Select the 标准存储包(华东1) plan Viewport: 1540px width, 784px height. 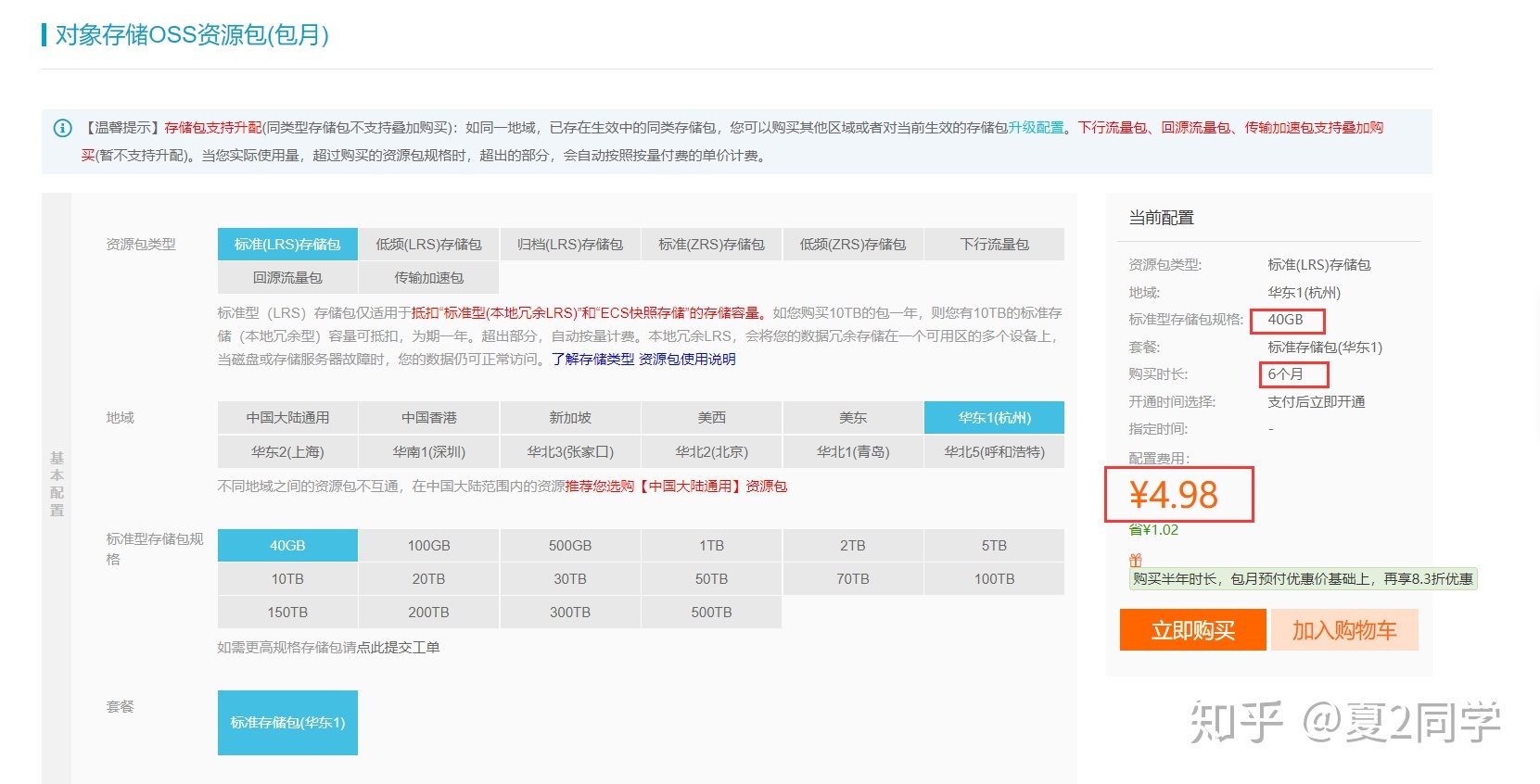pos(287,723)
